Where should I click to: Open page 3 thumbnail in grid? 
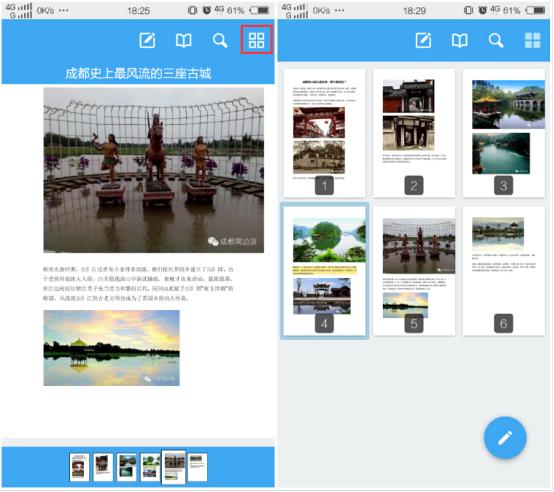503,133
